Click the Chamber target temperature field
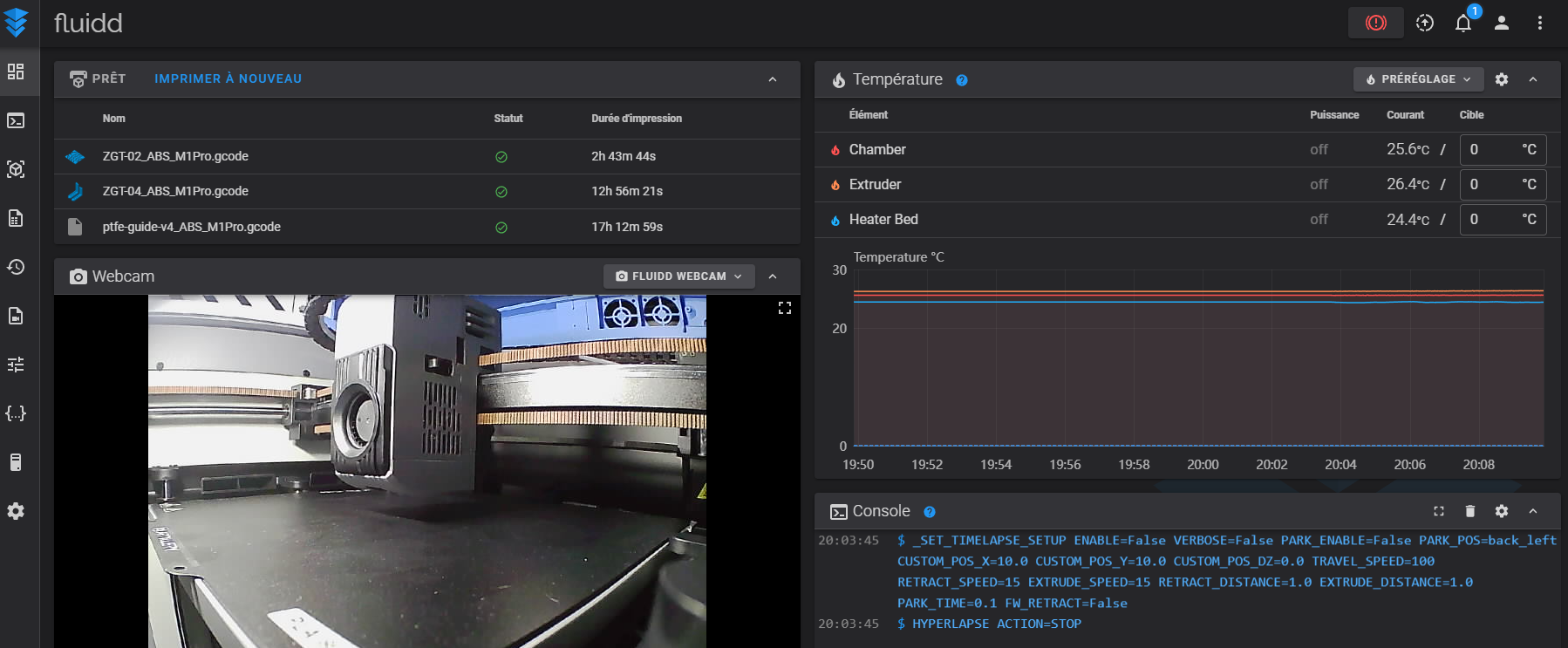 click(1503, 150)
